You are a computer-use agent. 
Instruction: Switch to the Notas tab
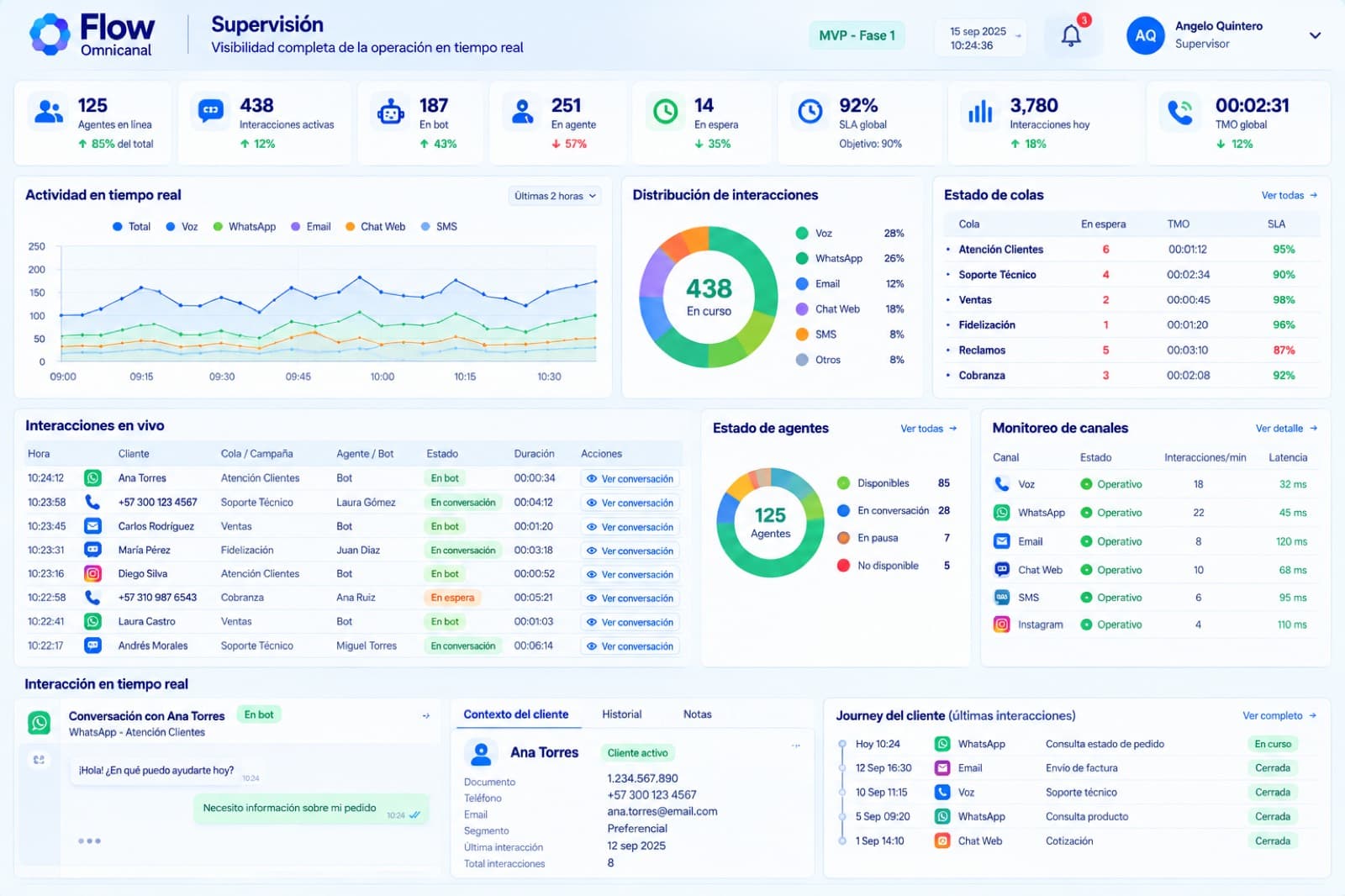coord(698,714)
